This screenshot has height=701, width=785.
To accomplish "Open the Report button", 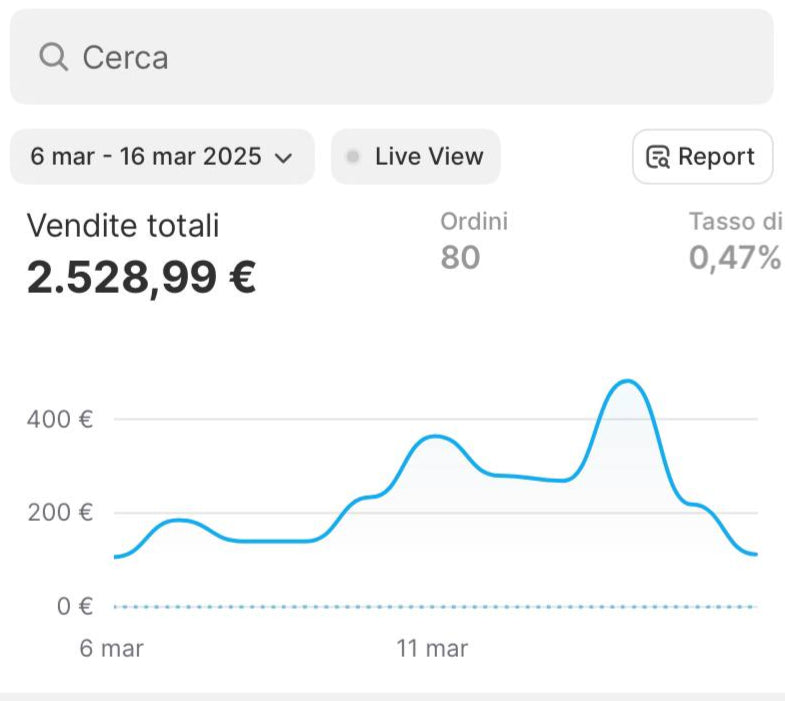I will [703, 157].
